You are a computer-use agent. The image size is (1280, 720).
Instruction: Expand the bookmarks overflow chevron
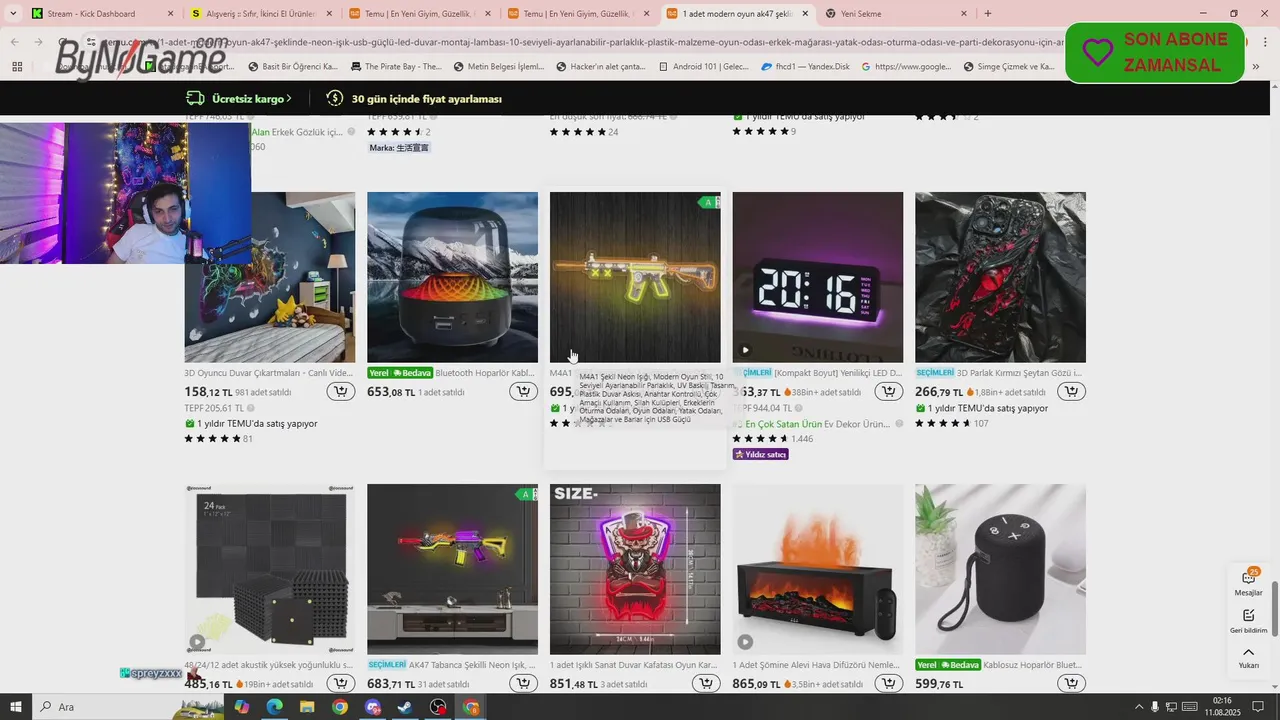1256,66
